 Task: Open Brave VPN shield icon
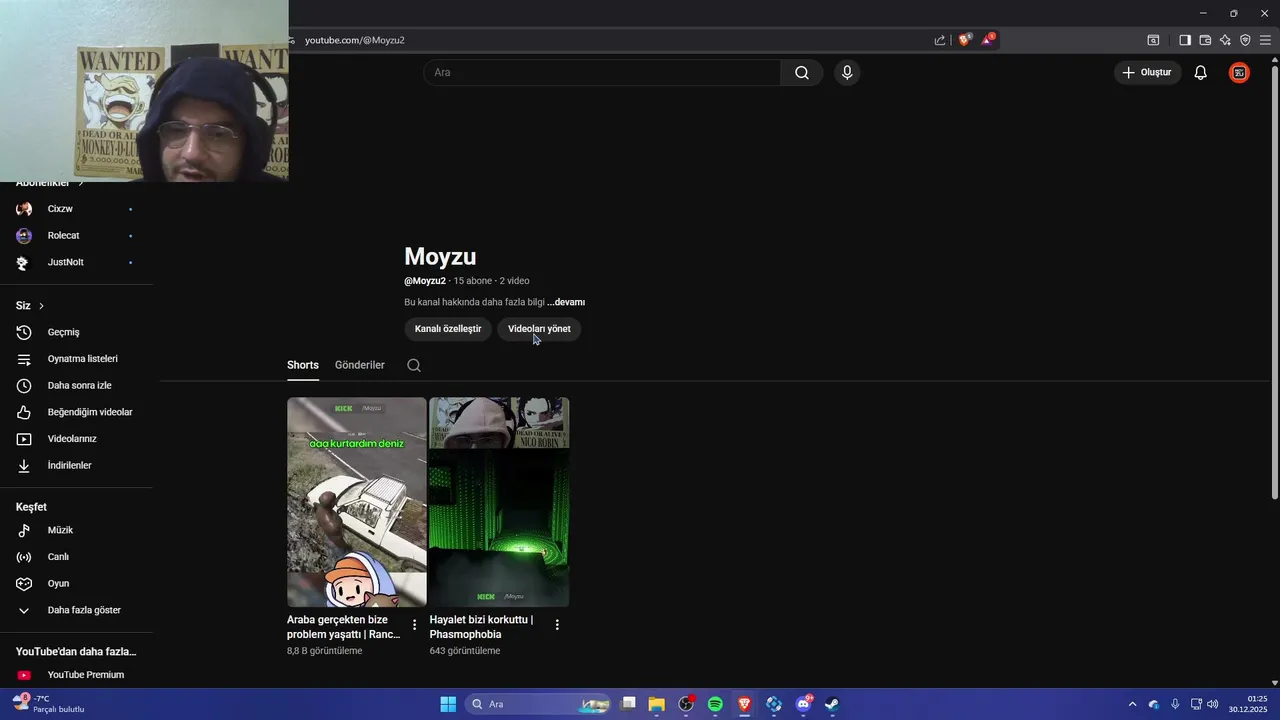pos(1245,40)
